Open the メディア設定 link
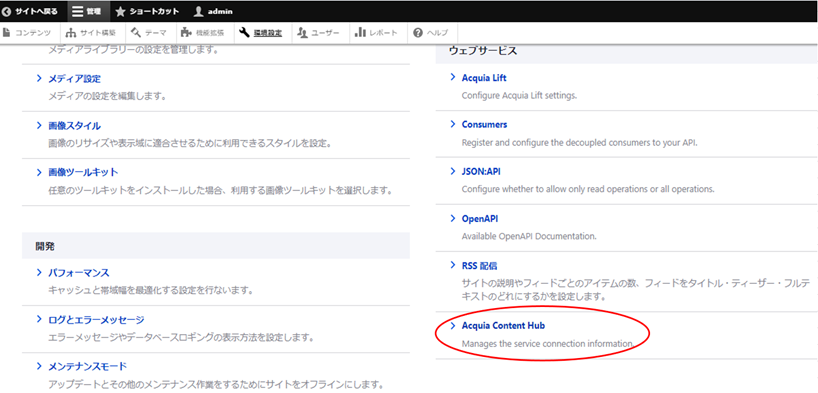818x393 pixels. pyautogui.click(x=74, y=79)
